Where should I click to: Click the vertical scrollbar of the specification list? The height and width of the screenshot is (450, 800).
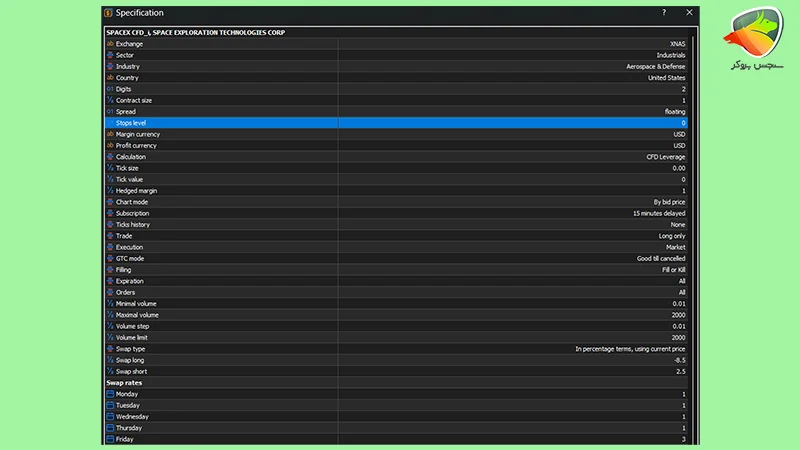point(692,238)
